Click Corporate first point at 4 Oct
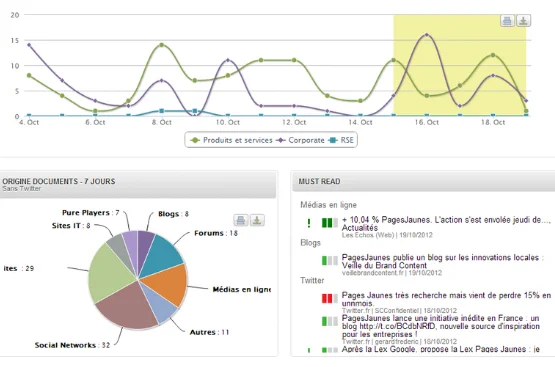Viewport: 555px width, 367px height. (29, 45)
